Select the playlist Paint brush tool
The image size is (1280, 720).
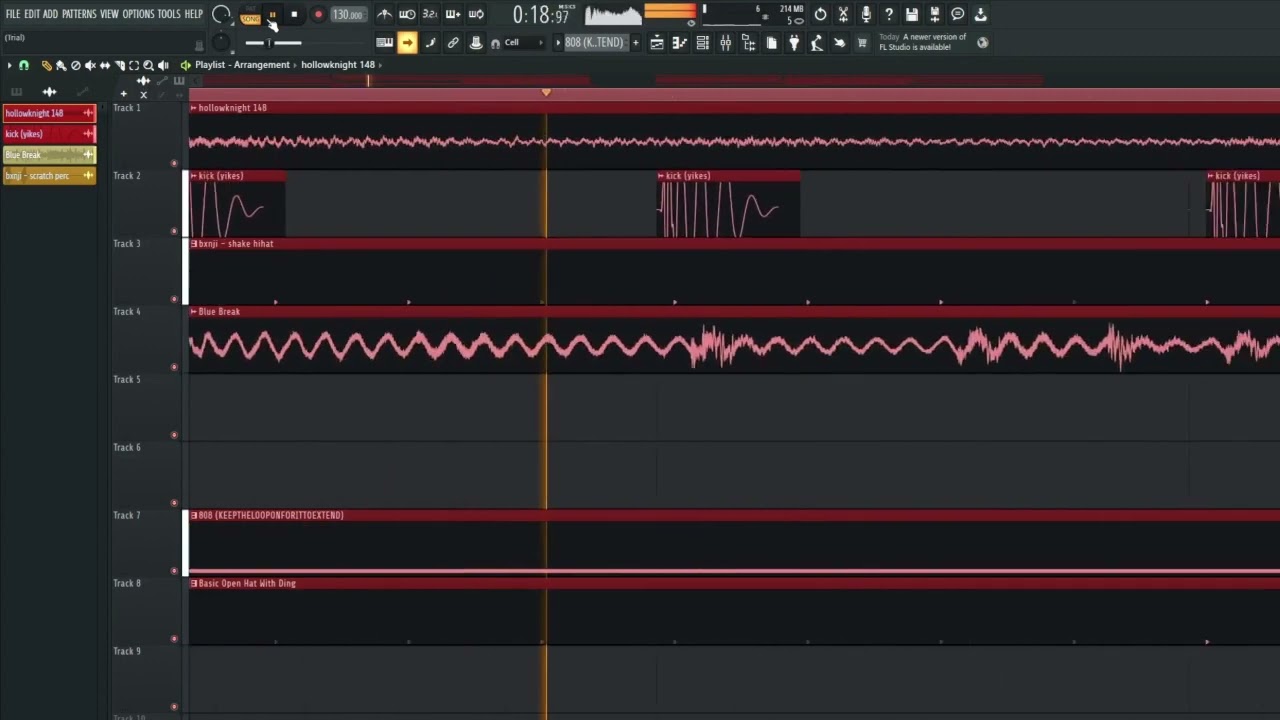click(x=60, y=65)
